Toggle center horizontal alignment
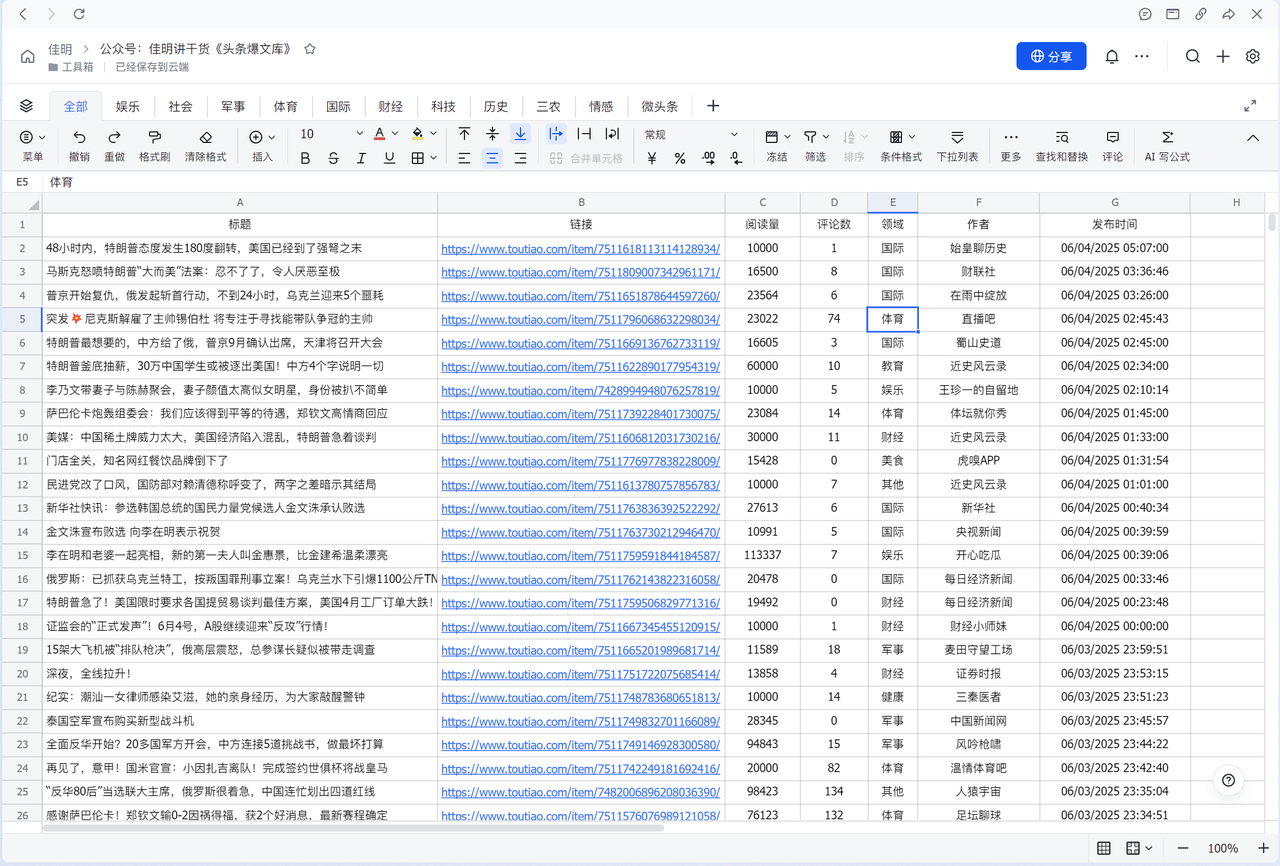 [492, 158]
